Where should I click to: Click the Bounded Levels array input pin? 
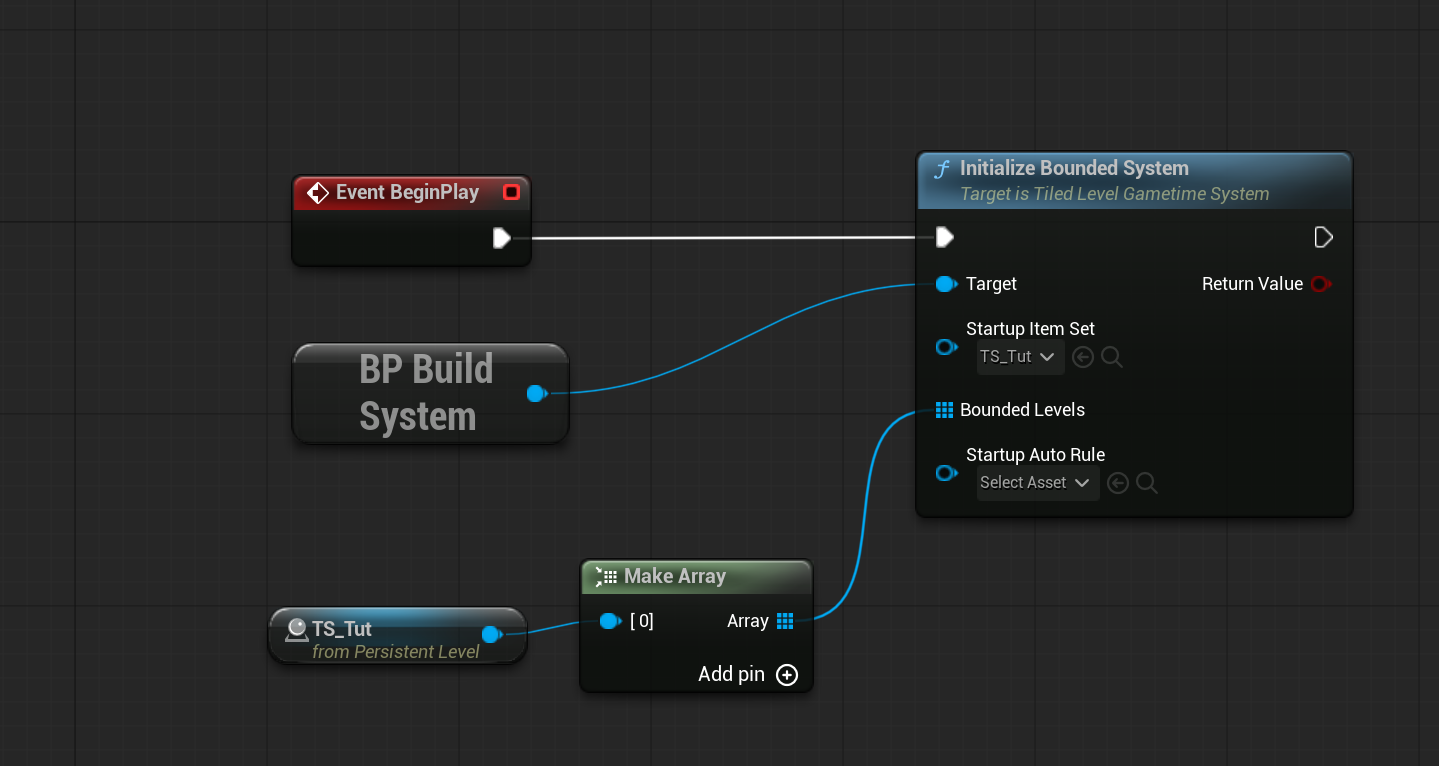(x=944, y=410)
